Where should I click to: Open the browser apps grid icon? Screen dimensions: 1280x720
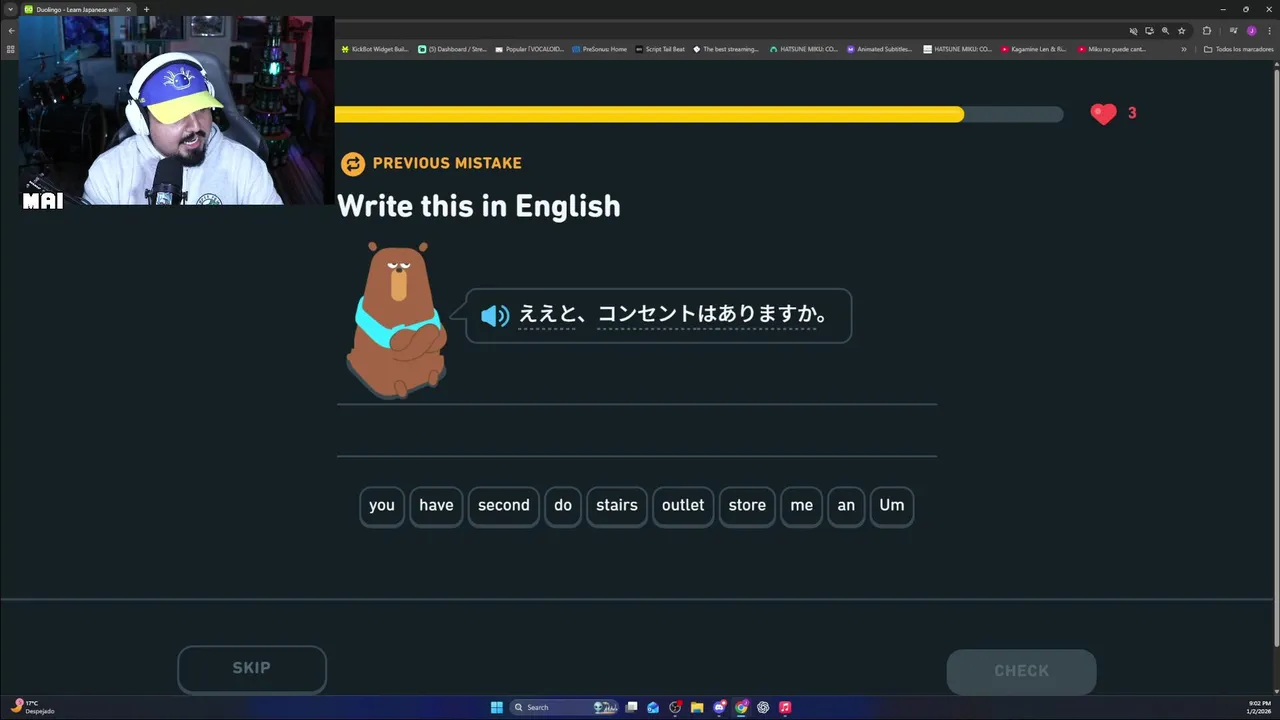pyautogui.click(x=11, y=49)
